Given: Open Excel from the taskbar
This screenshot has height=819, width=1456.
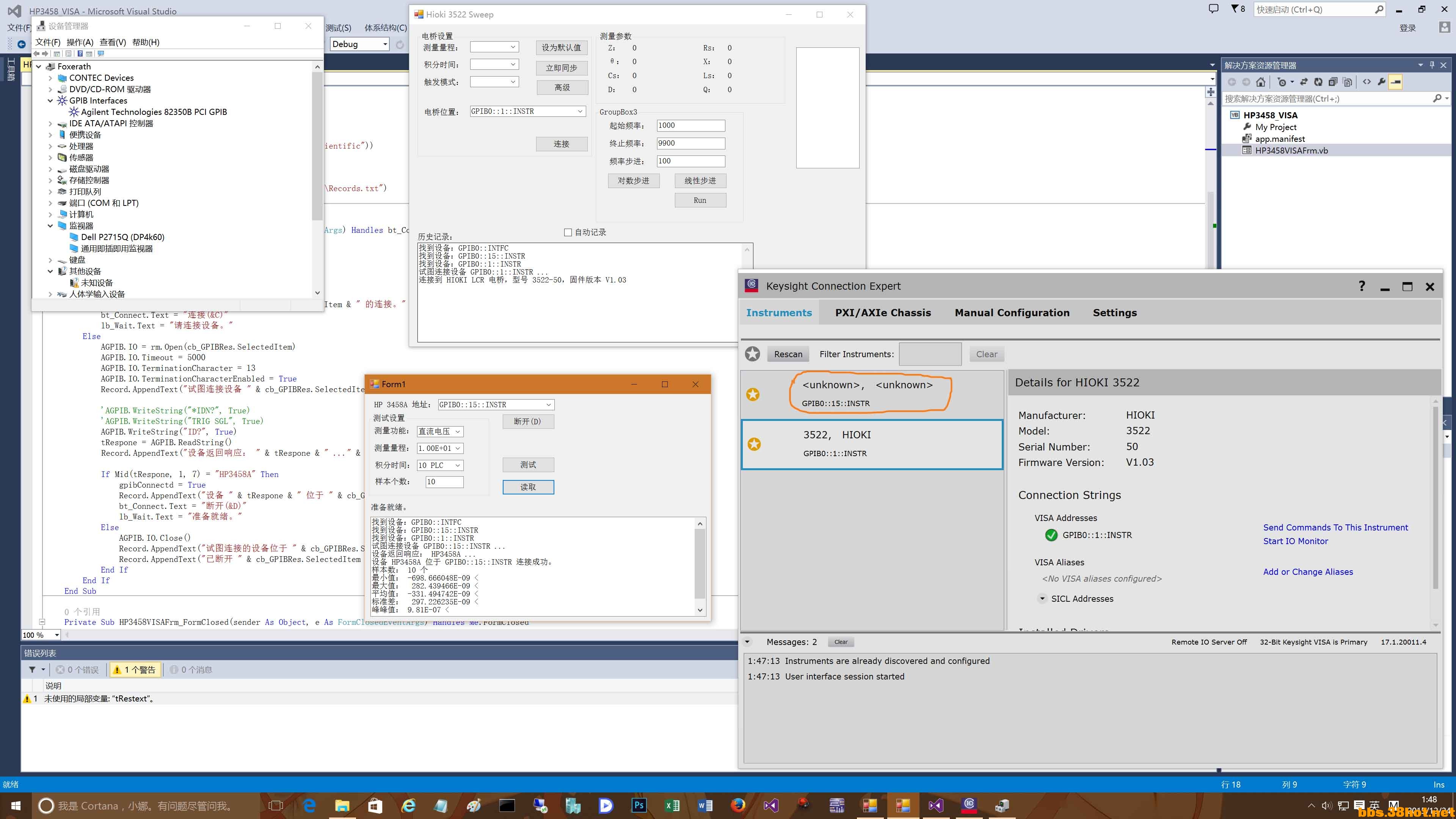Looking at the screenshot, I should 672,805.
